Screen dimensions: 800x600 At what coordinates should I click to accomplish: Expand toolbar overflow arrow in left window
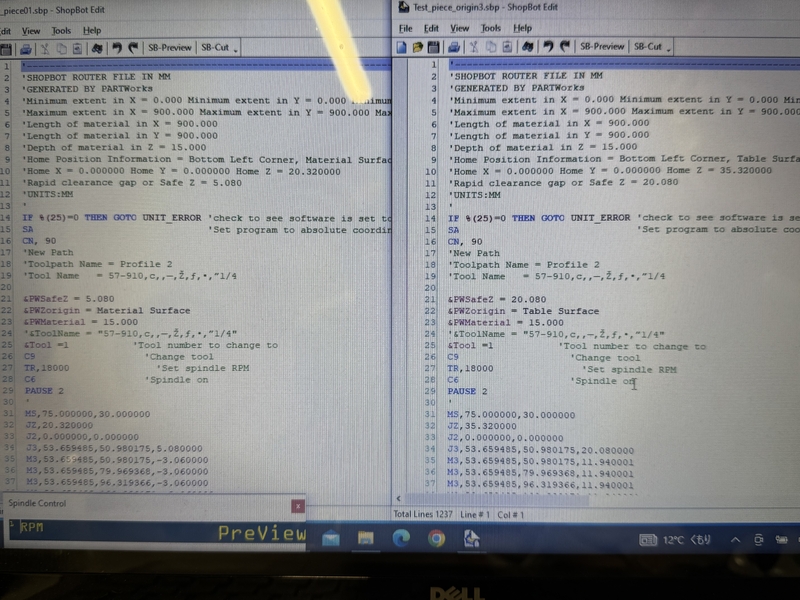[x=236, y=50]
